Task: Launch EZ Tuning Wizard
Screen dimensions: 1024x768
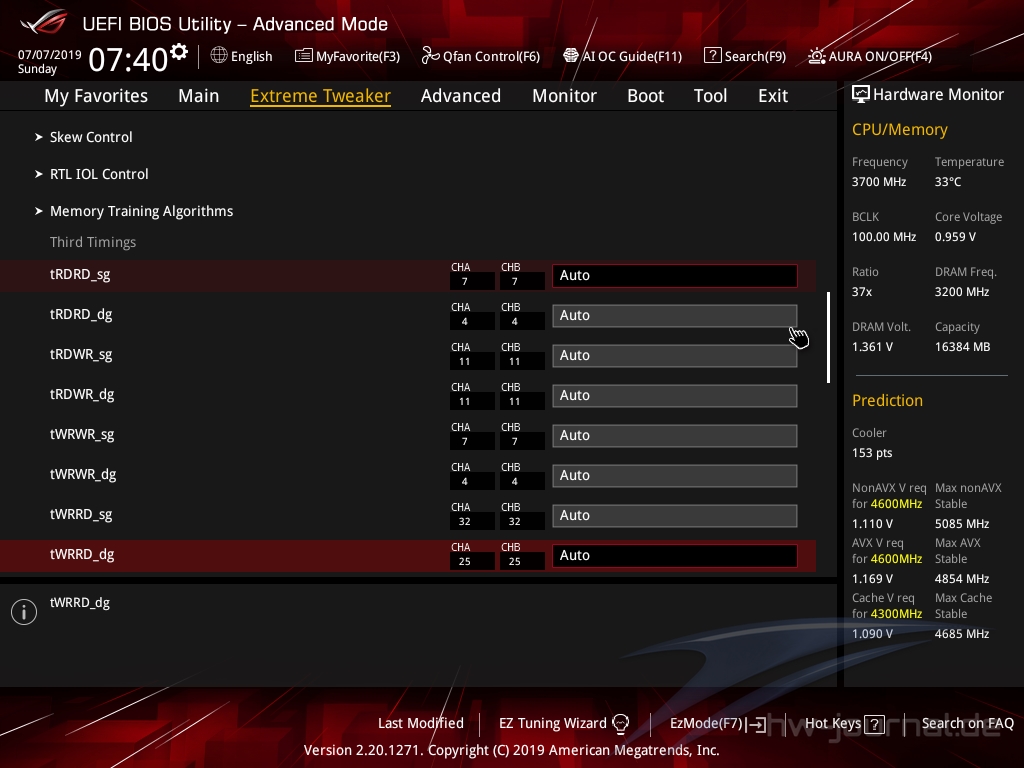Action: [552, 724]
